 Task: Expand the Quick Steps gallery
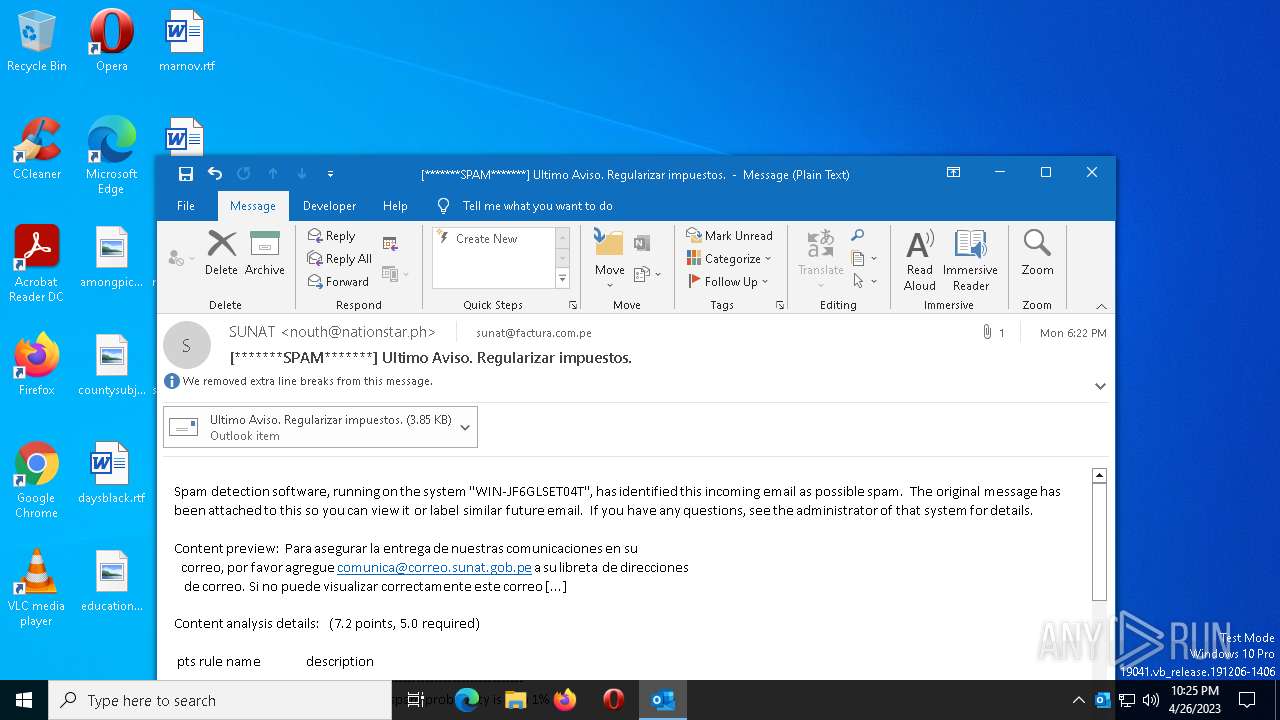[562, 280]
